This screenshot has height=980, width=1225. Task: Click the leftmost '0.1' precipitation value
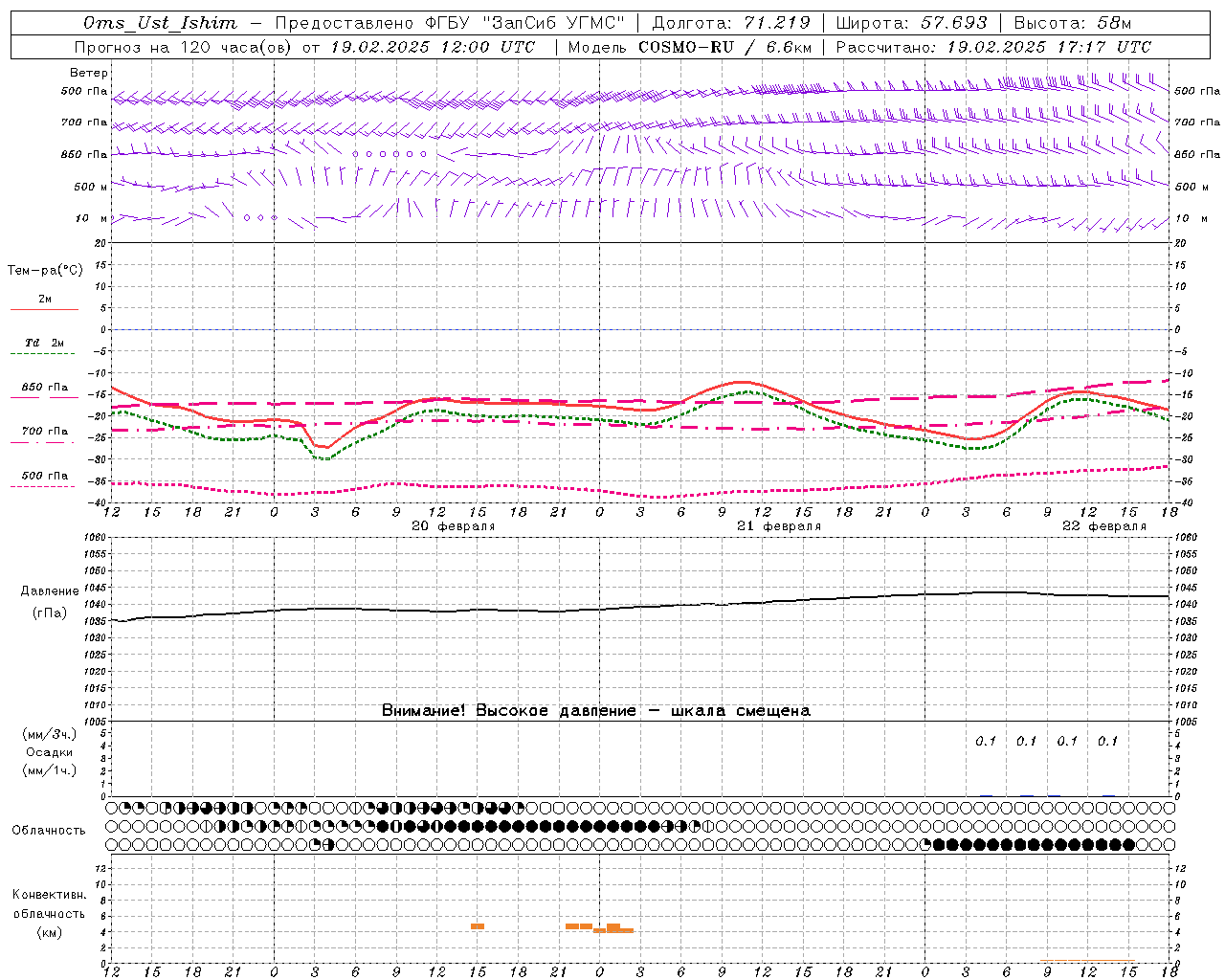click(986, 741)
